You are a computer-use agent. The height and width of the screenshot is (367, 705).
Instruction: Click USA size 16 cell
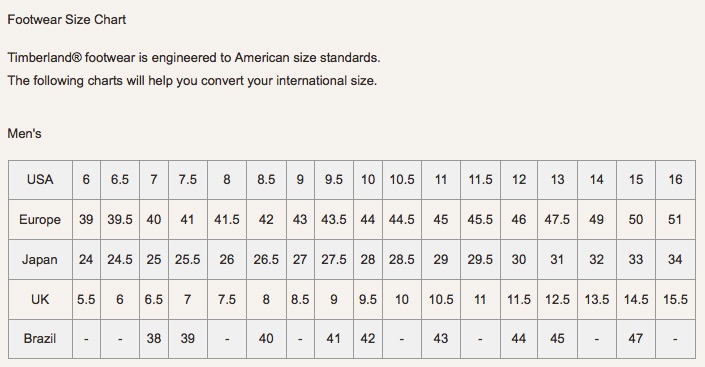675,180
